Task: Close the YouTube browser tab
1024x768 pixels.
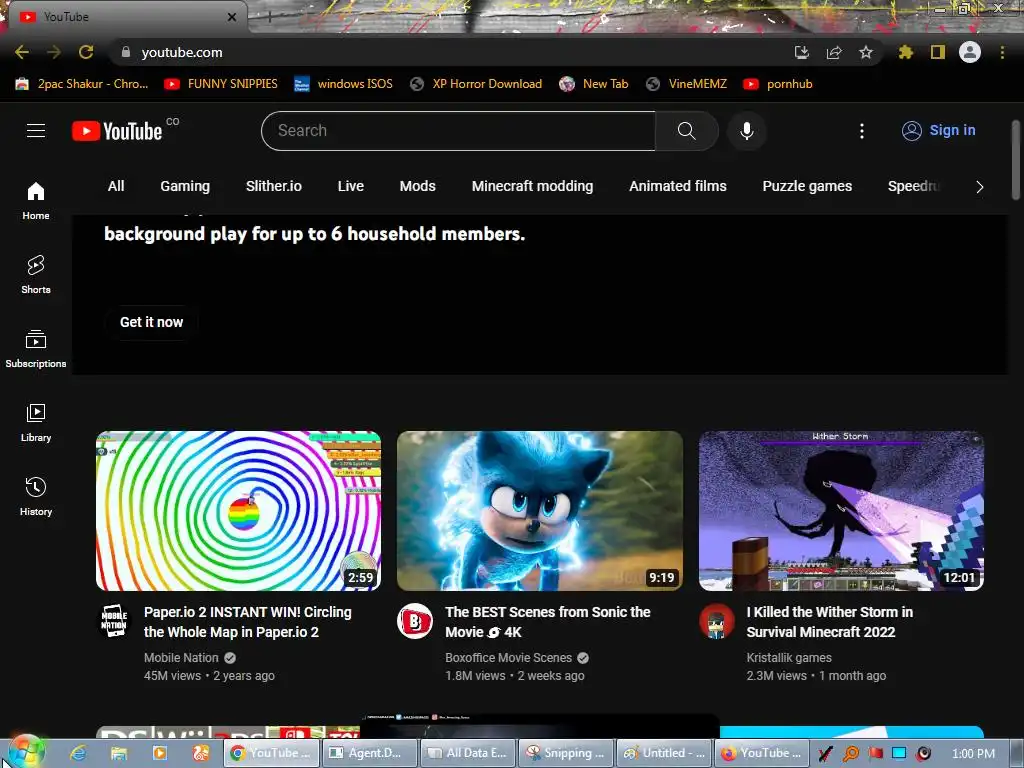Action: pyautogui.click(x=232, y=17)
